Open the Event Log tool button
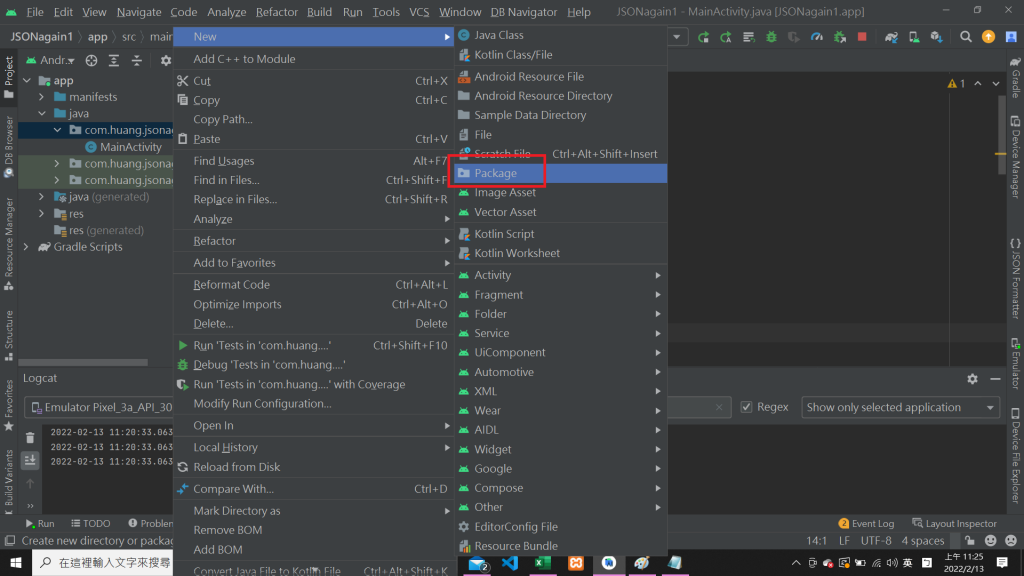This screenshot has height=576, width=1024. pos(866,524)
